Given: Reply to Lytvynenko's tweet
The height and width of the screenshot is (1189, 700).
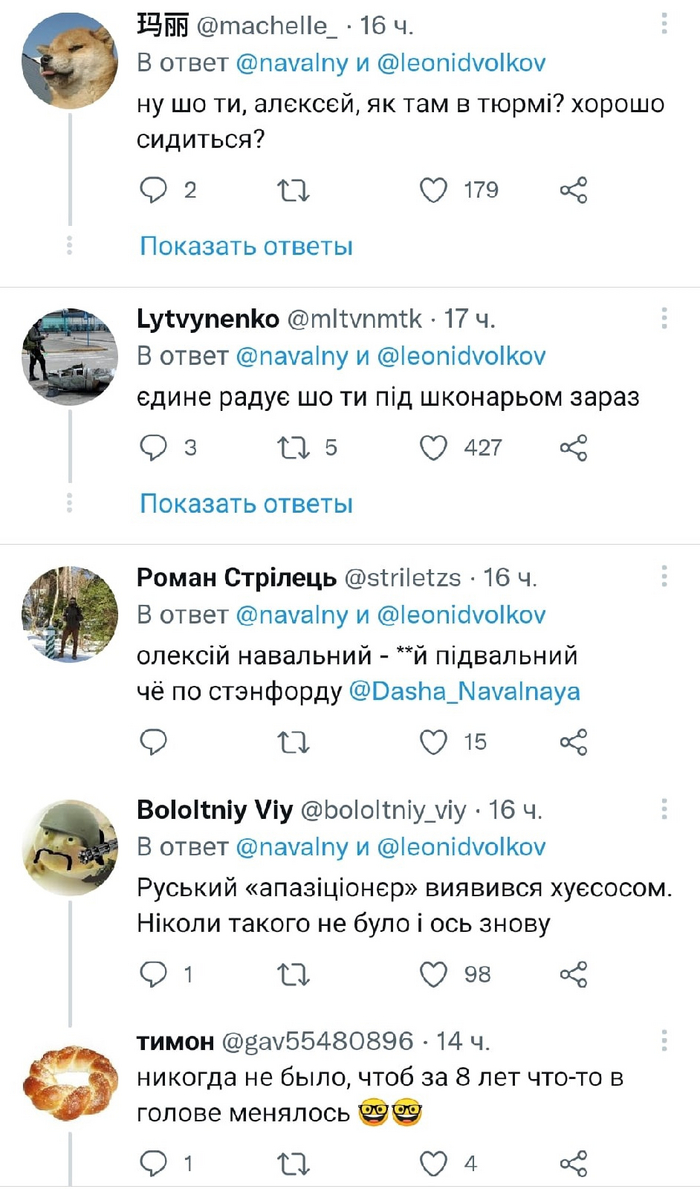Looking at the screenshot, I should [x=153, y=448].
